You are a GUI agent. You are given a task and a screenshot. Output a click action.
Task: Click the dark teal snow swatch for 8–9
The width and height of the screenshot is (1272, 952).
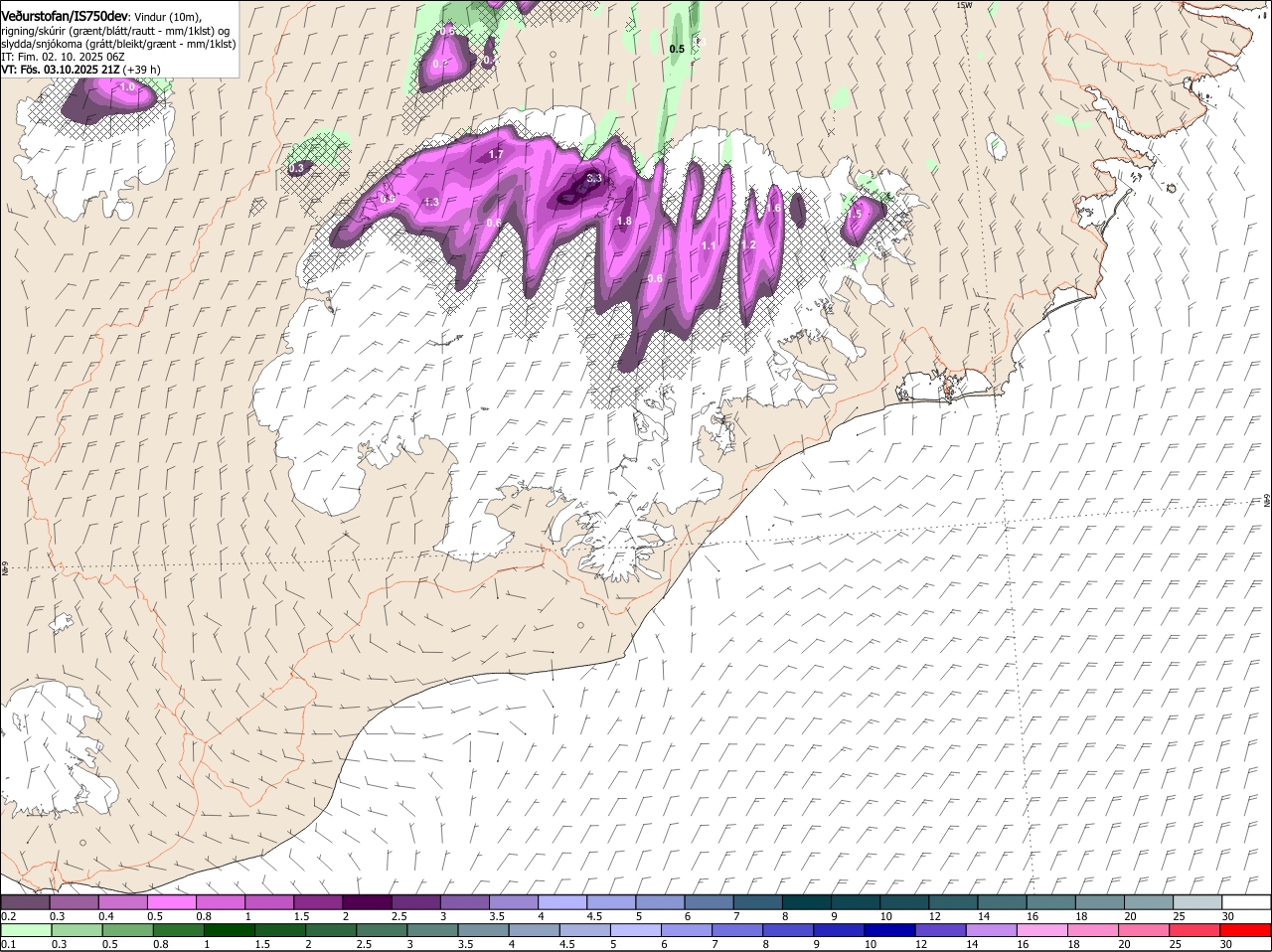806,902
